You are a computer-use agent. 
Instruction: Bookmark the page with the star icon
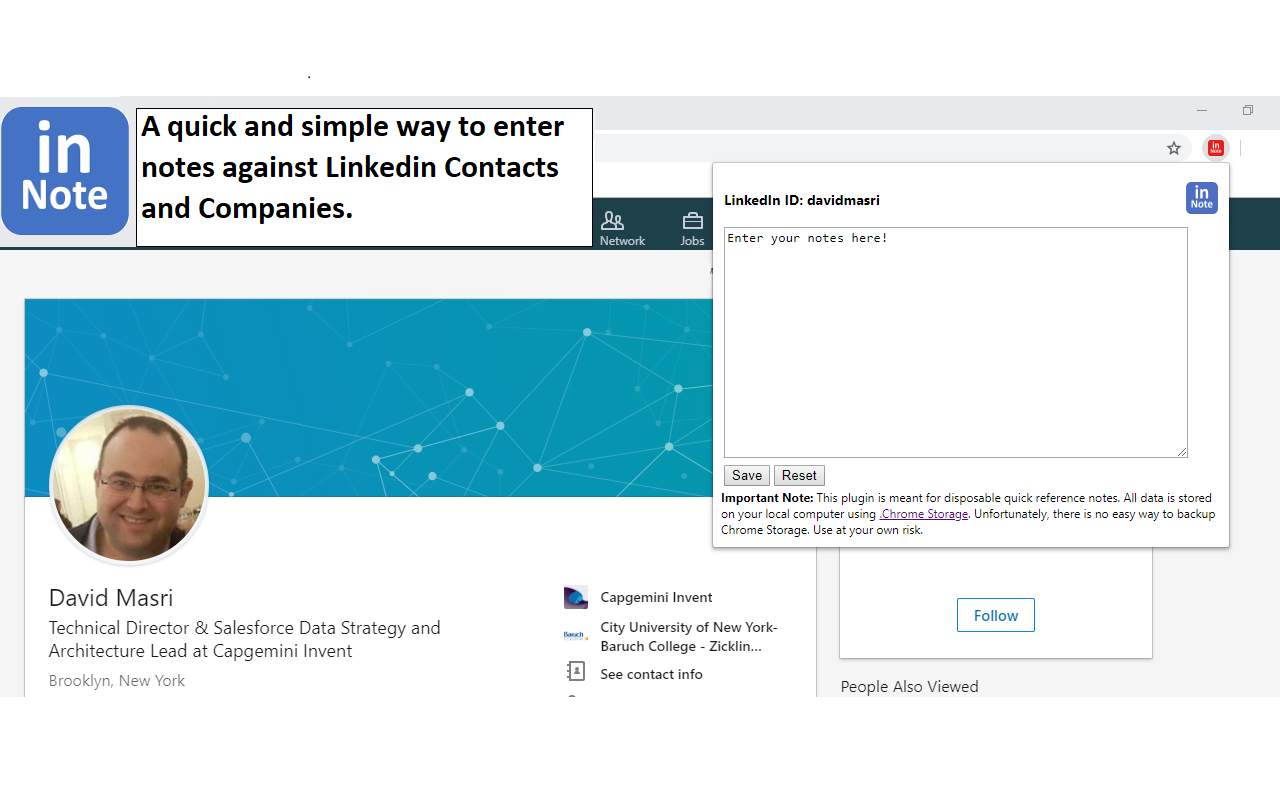click(x=1174, y=148)
